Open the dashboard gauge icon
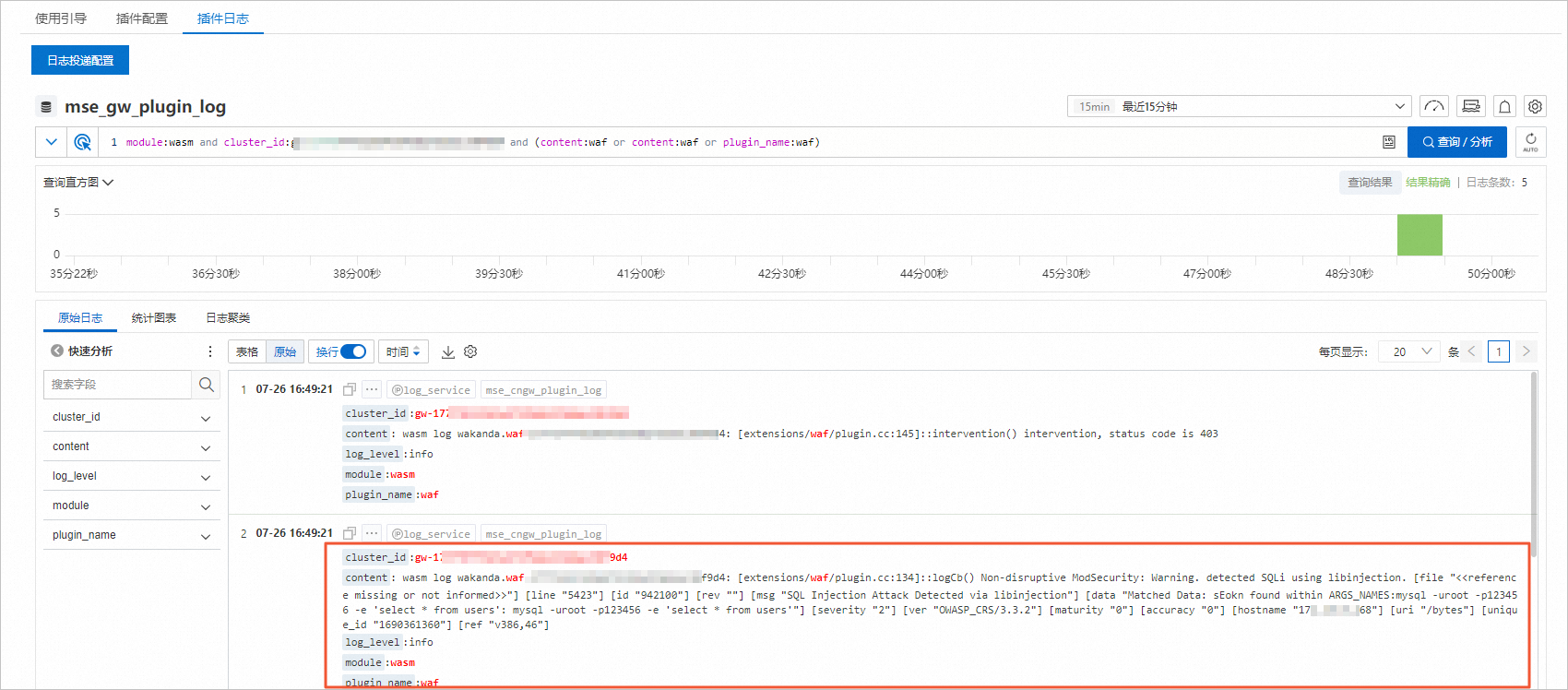Viewport: 1568px width, 690px height. (1433, 106)
